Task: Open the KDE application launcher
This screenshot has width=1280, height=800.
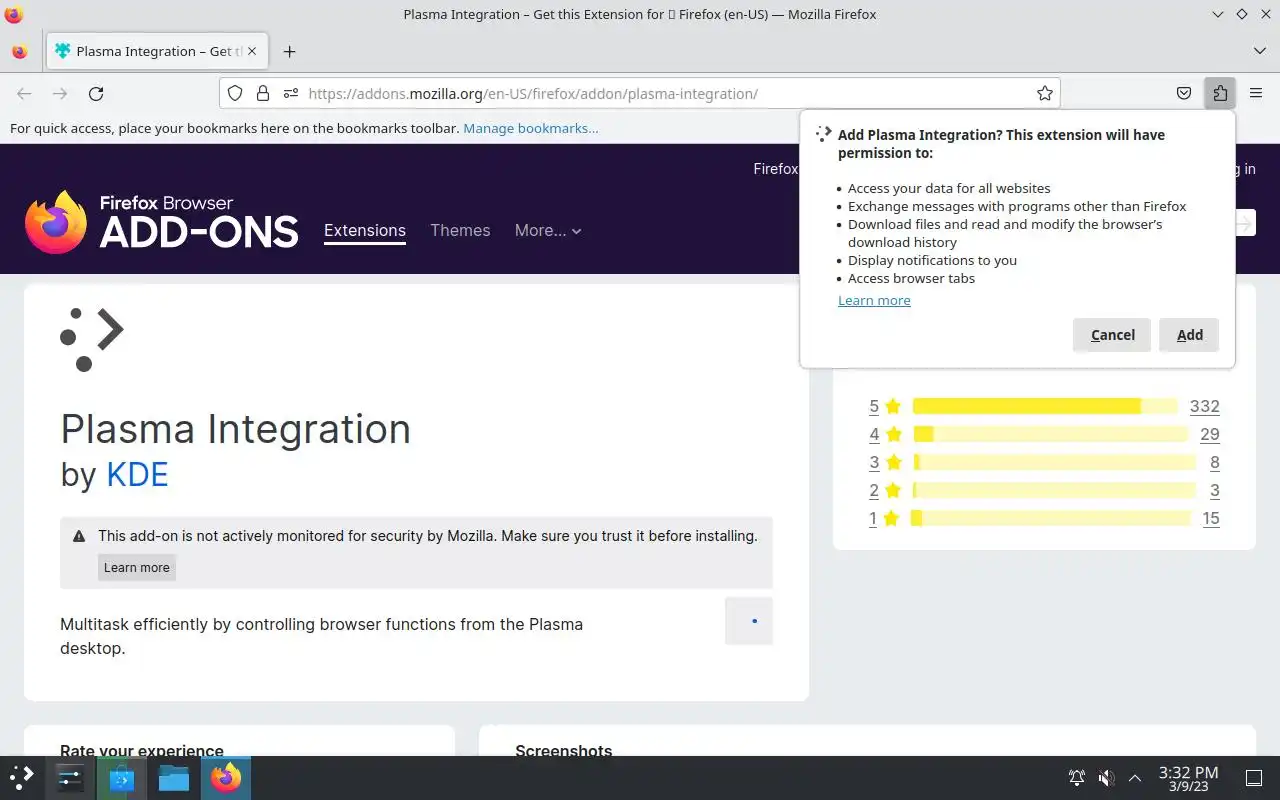Action: point(21,777)
